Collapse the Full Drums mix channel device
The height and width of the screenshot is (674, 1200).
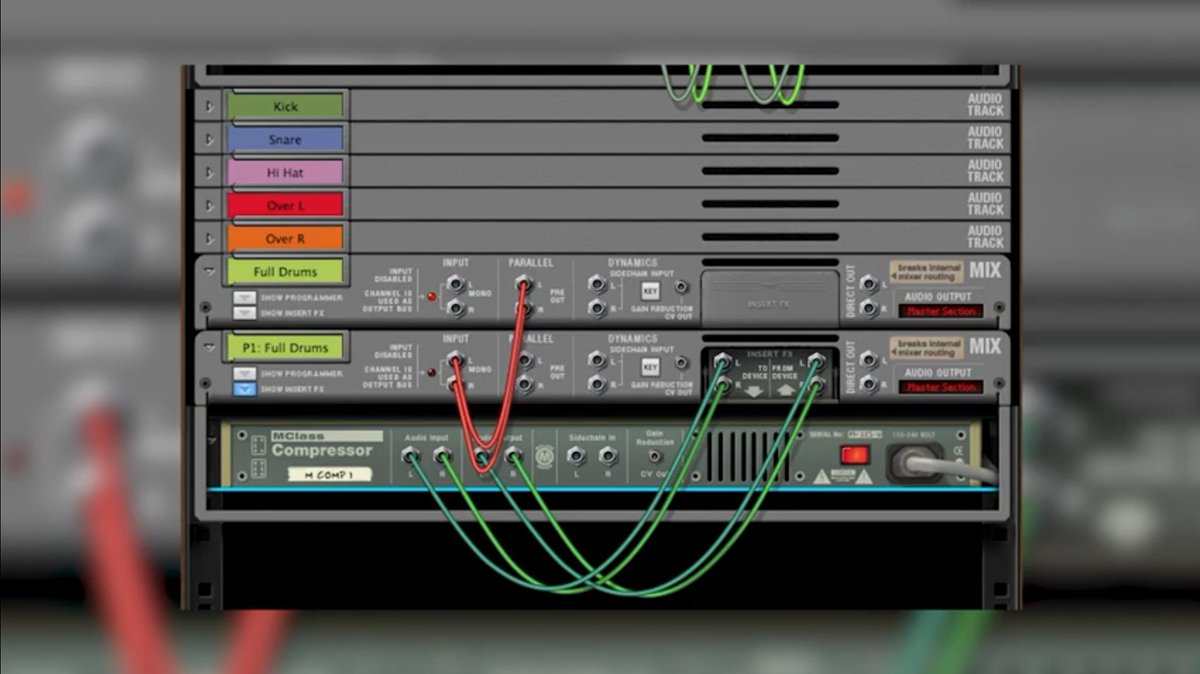click(209, 270)
